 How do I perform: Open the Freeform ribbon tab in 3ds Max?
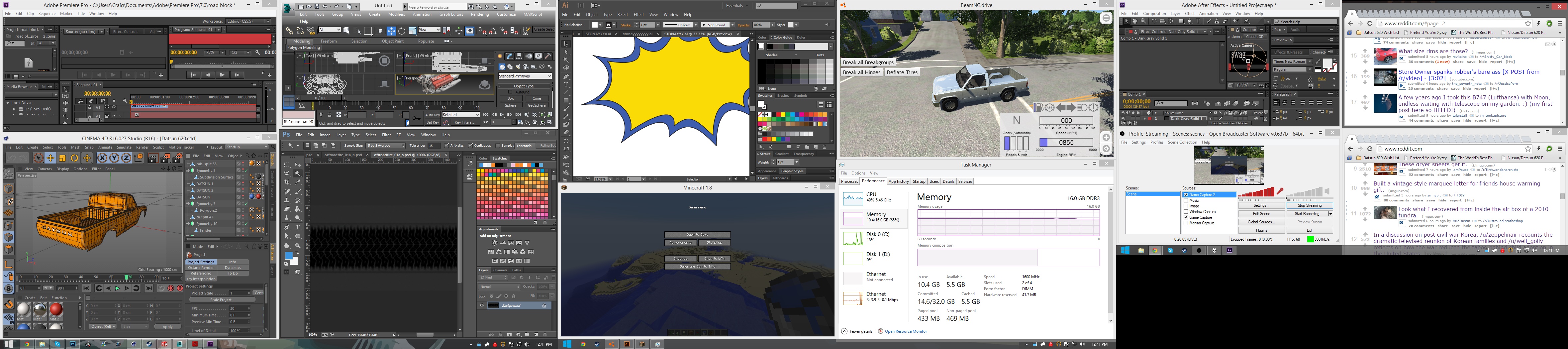pos(329,42)
